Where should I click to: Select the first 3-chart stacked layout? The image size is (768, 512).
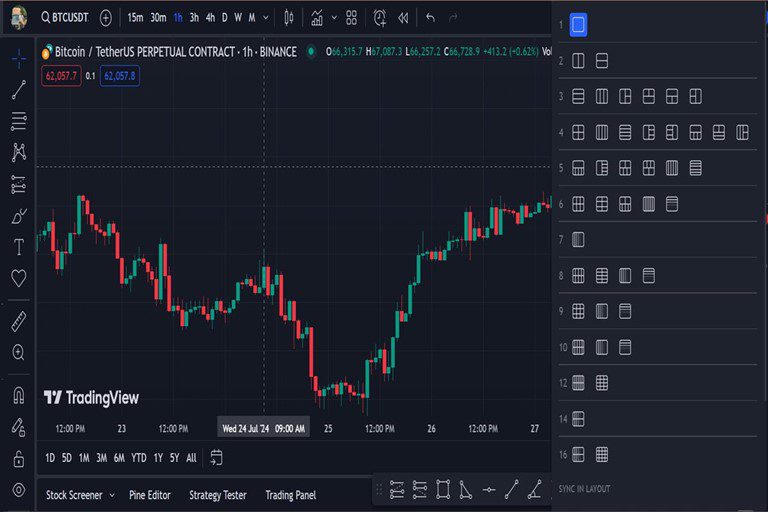[x=578, y=97]
